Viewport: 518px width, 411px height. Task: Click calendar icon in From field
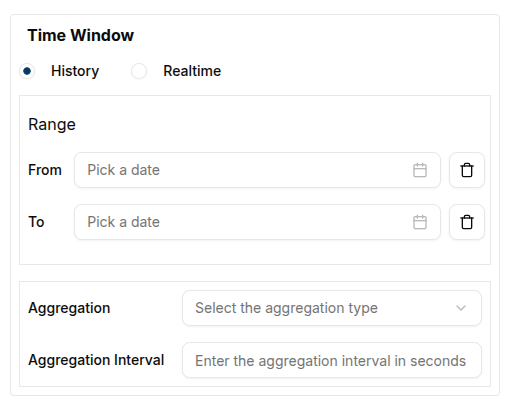coord(420,170)
